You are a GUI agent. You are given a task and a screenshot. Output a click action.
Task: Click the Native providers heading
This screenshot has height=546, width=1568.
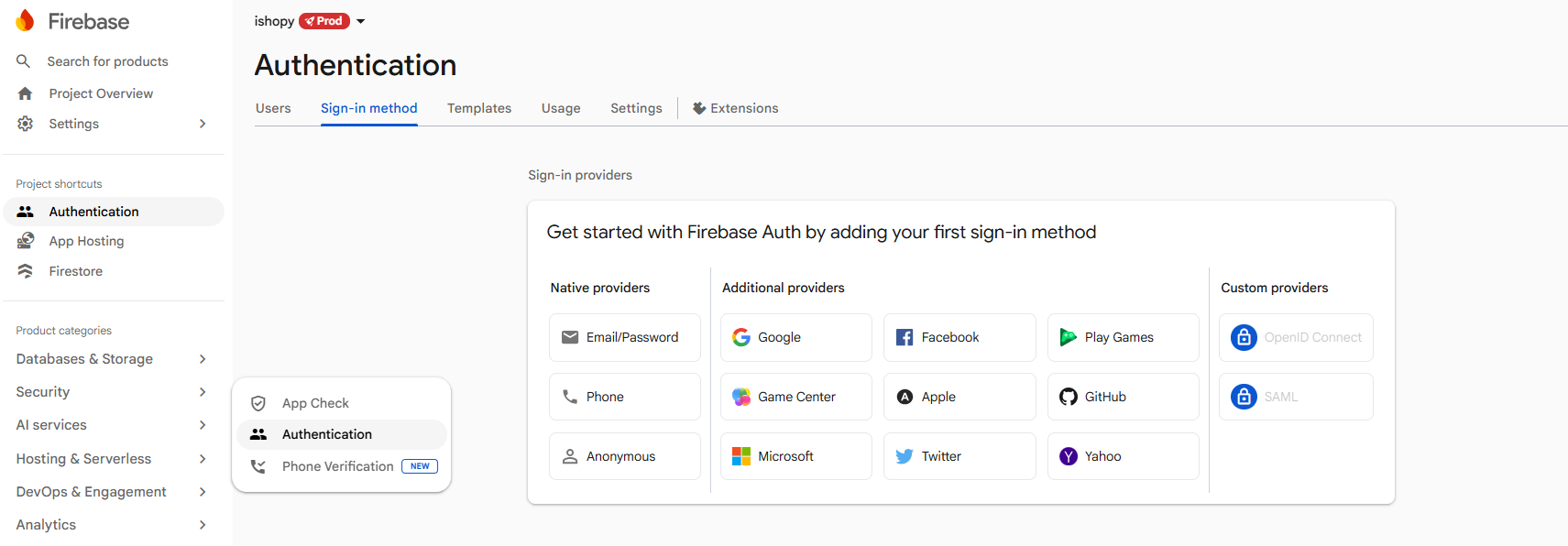pos(600,288)
